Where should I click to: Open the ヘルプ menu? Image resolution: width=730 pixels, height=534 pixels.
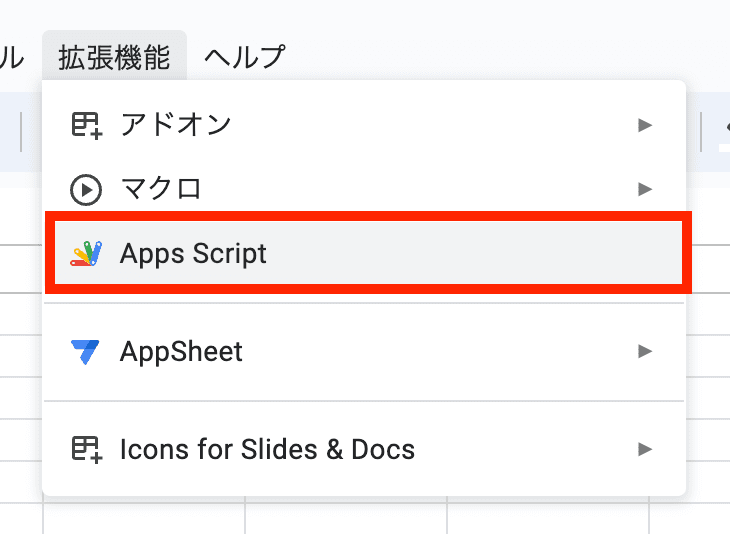[244, 57]
